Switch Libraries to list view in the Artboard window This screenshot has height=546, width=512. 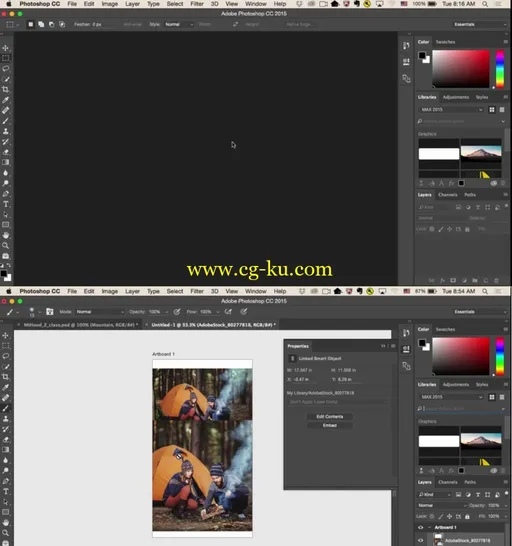[x=502, y=397]
